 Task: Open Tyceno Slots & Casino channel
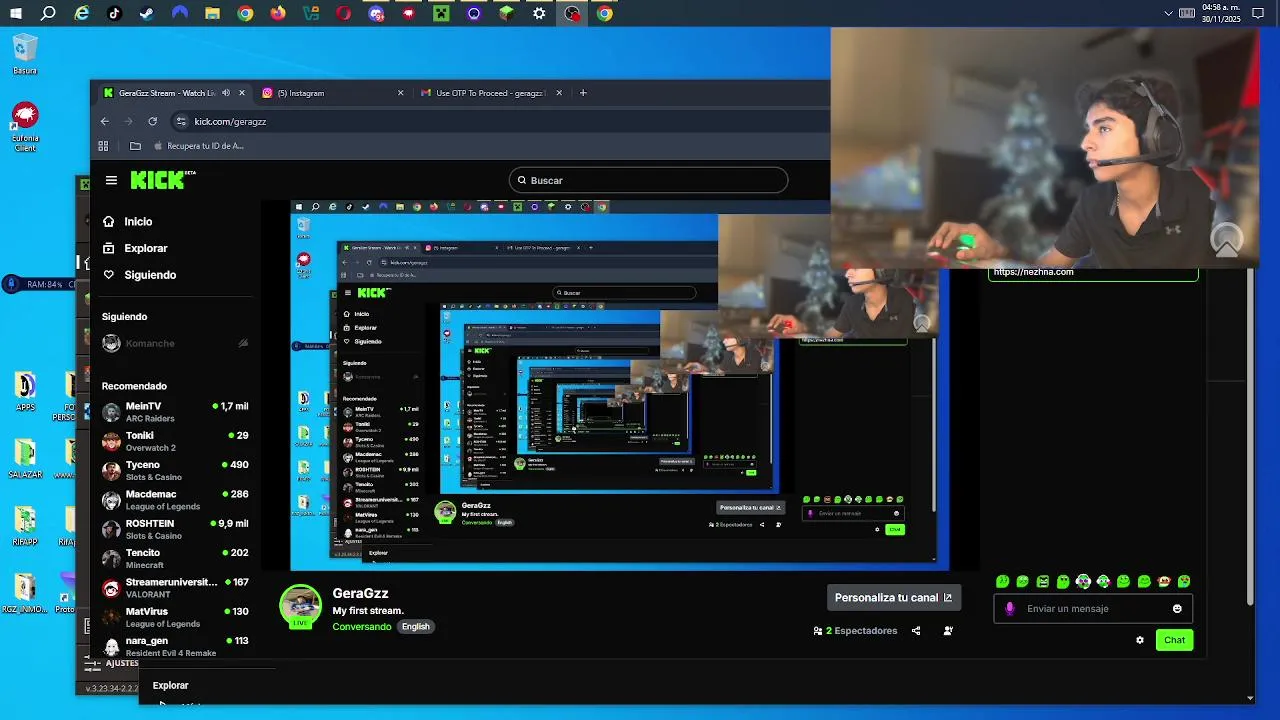(x=175, y=470)
